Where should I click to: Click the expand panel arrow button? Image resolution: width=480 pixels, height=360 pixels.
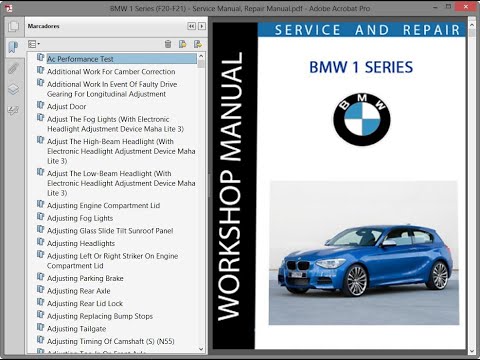(202, 26)
